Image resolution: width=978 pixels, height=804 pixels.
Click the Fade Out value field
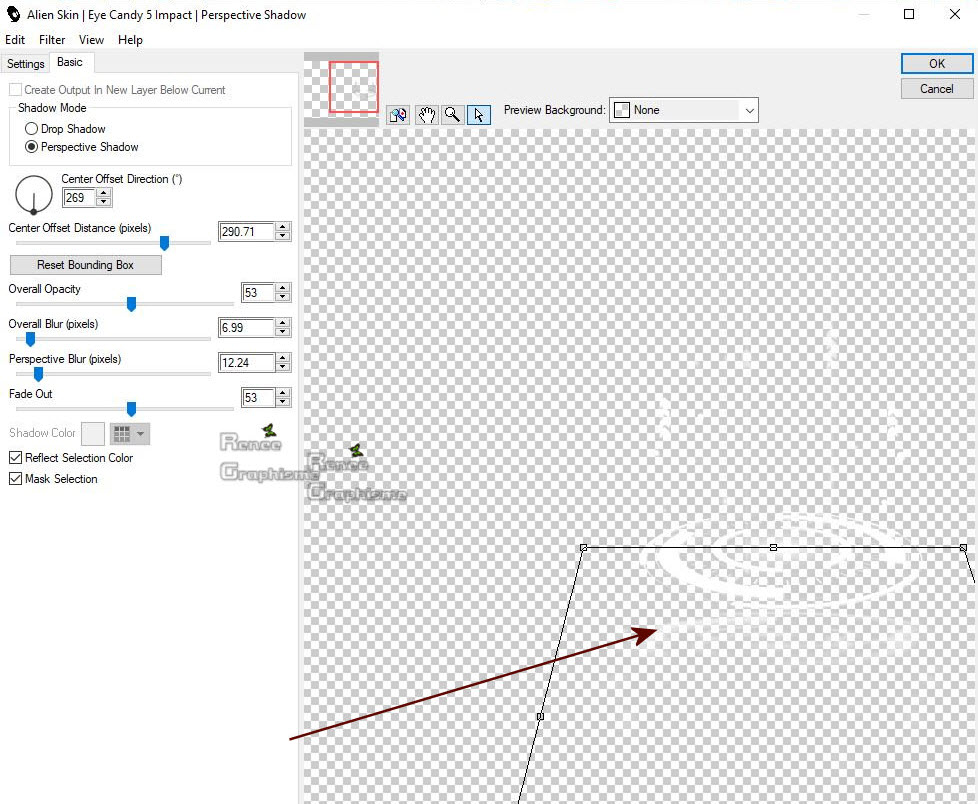point(258,397)
